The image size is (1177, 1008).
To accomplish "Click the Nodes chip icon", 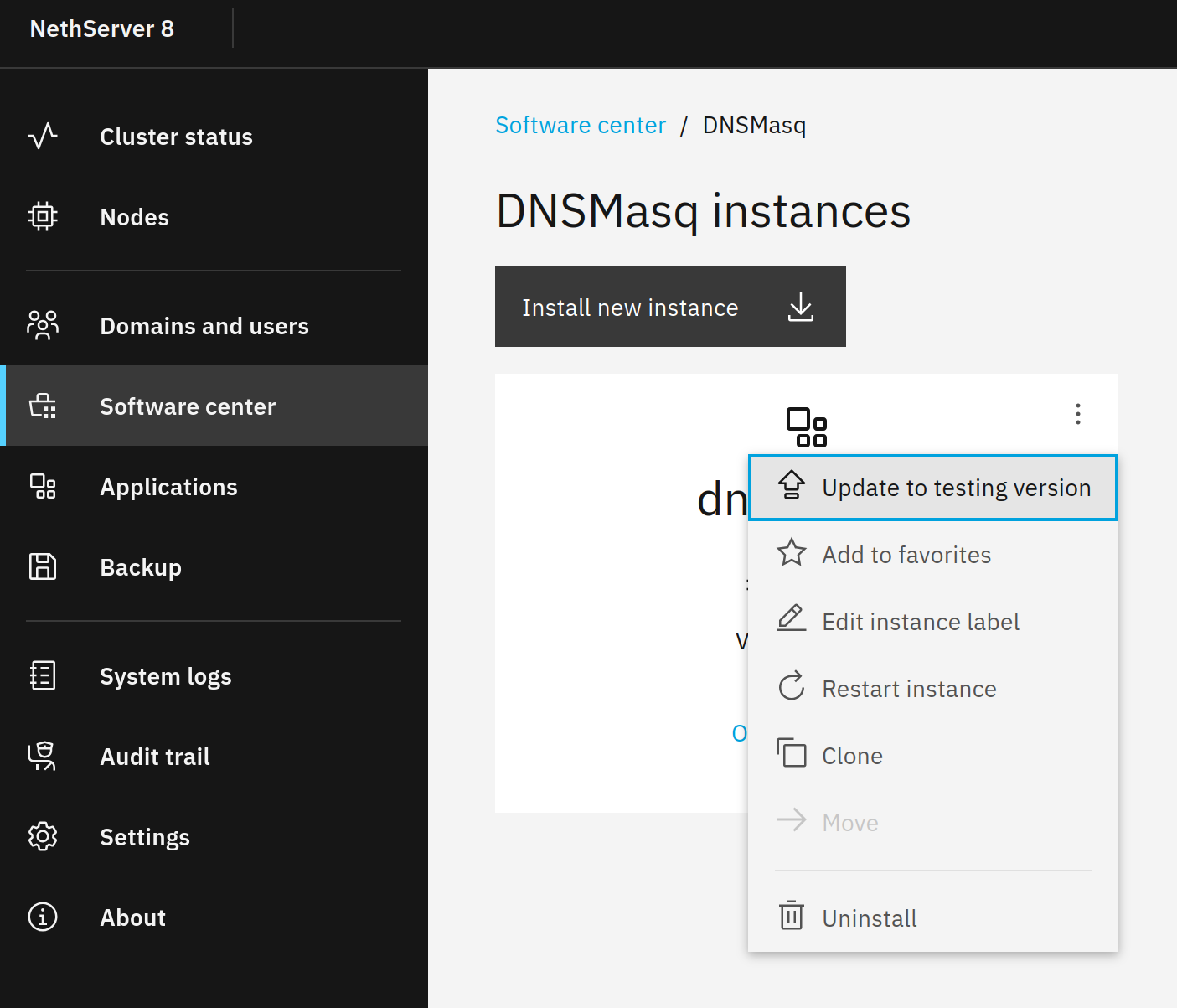I will point(43,217).
